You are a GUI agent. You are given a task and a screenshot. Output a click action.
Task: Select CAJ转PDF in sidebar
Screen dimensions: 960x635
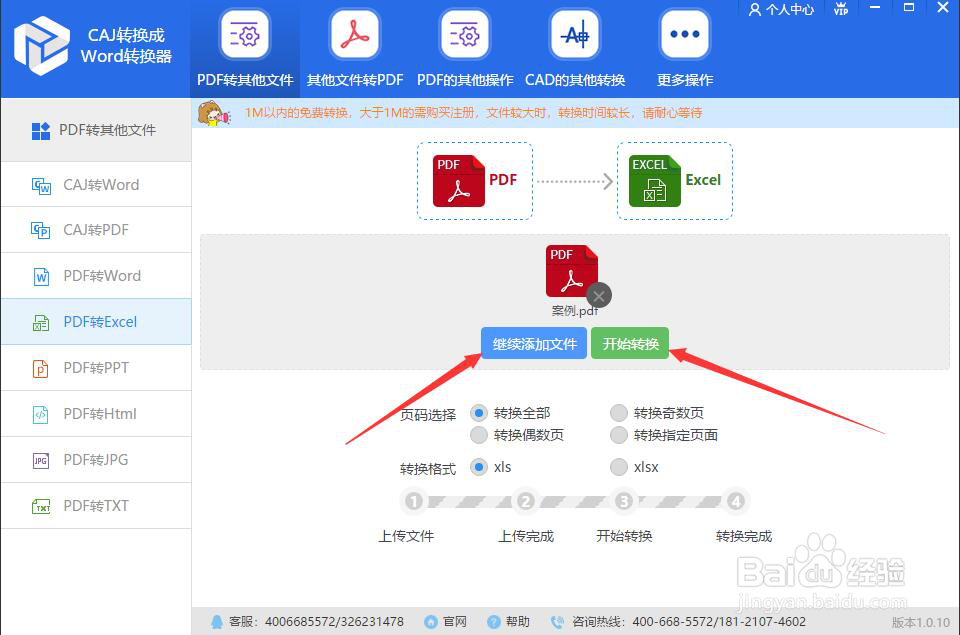(x=96, y=230)
